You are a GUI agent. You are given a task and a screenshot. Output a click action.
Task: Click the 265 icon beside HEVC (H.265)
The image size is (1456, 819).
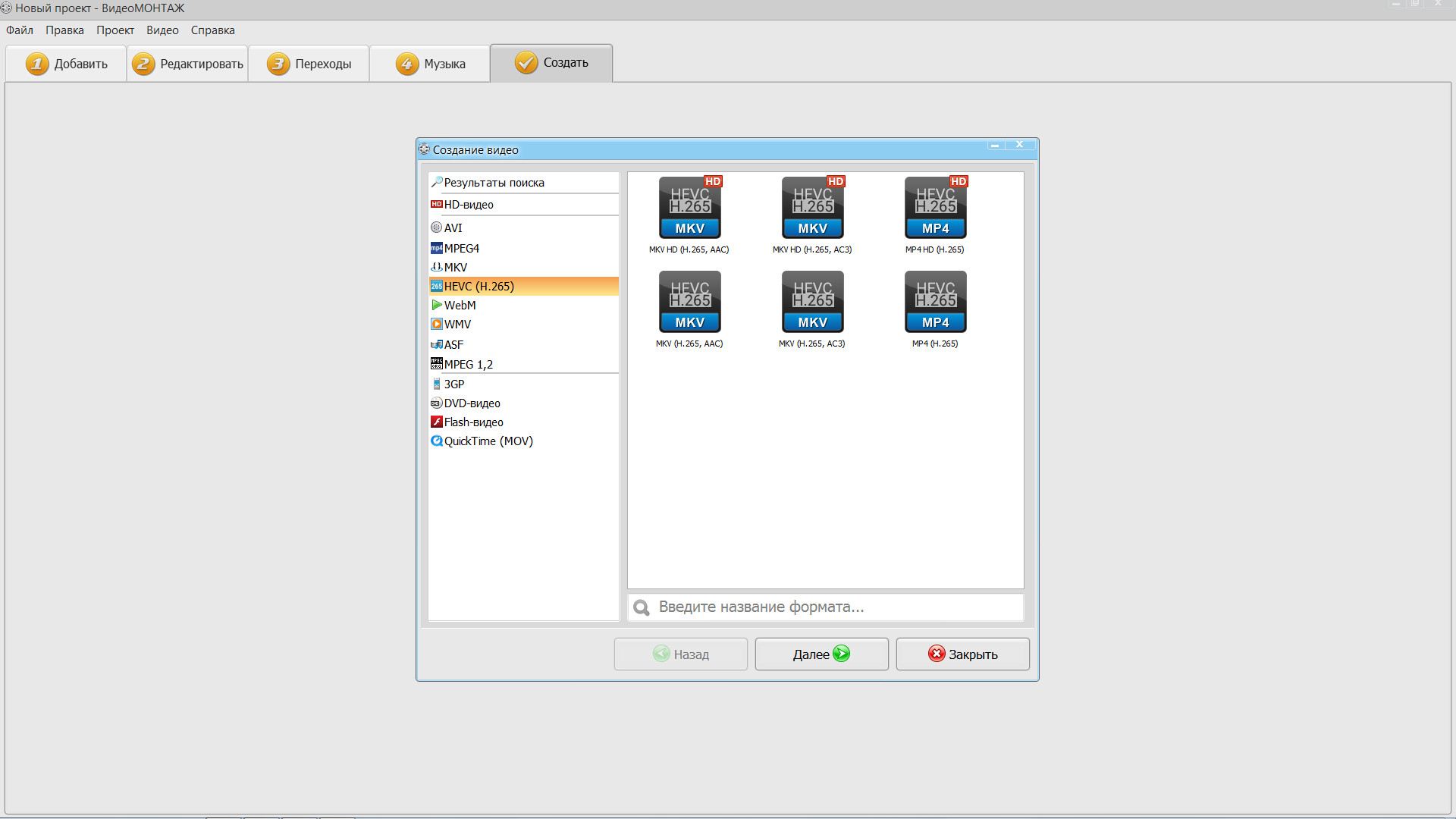coord(437,286)
